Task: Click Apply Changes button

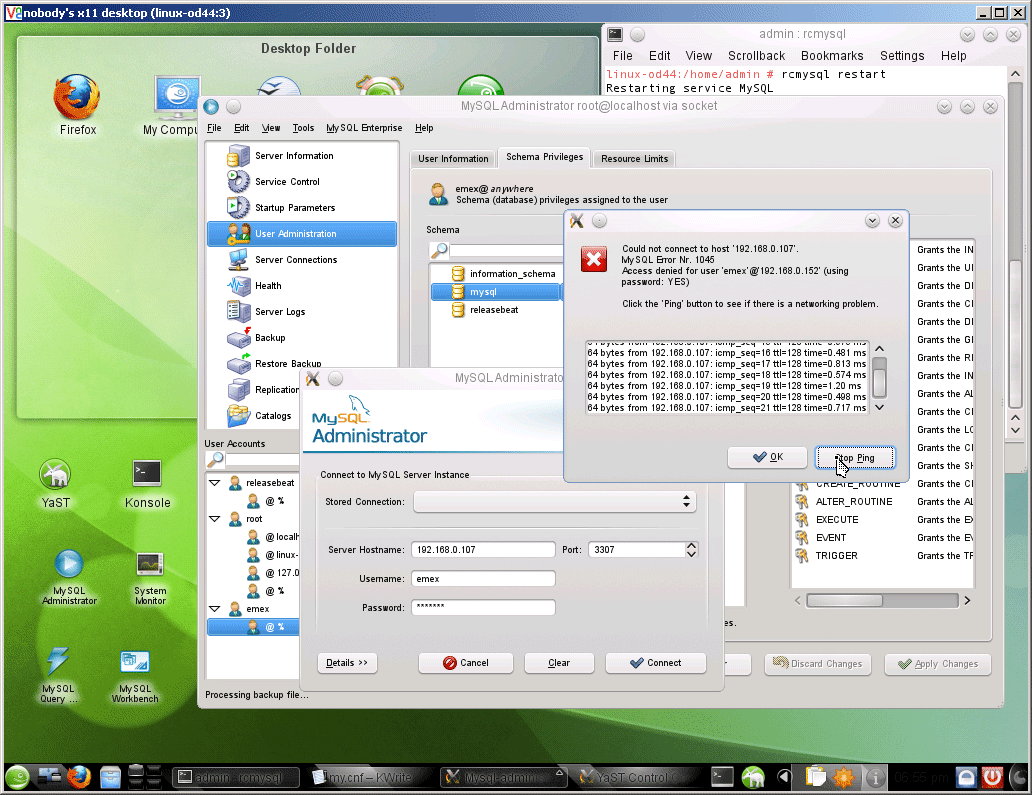Action: (x=938, y=664)
